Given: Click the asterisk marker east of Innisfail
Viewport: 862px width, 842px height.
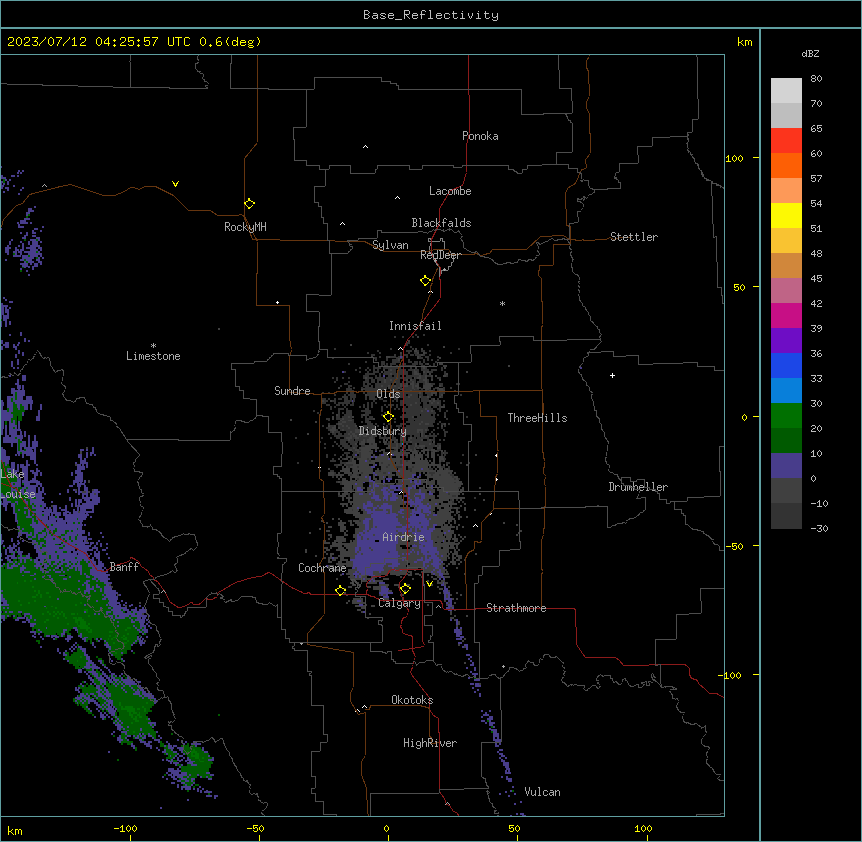Looking at the screenshot, I should point(502,303).
